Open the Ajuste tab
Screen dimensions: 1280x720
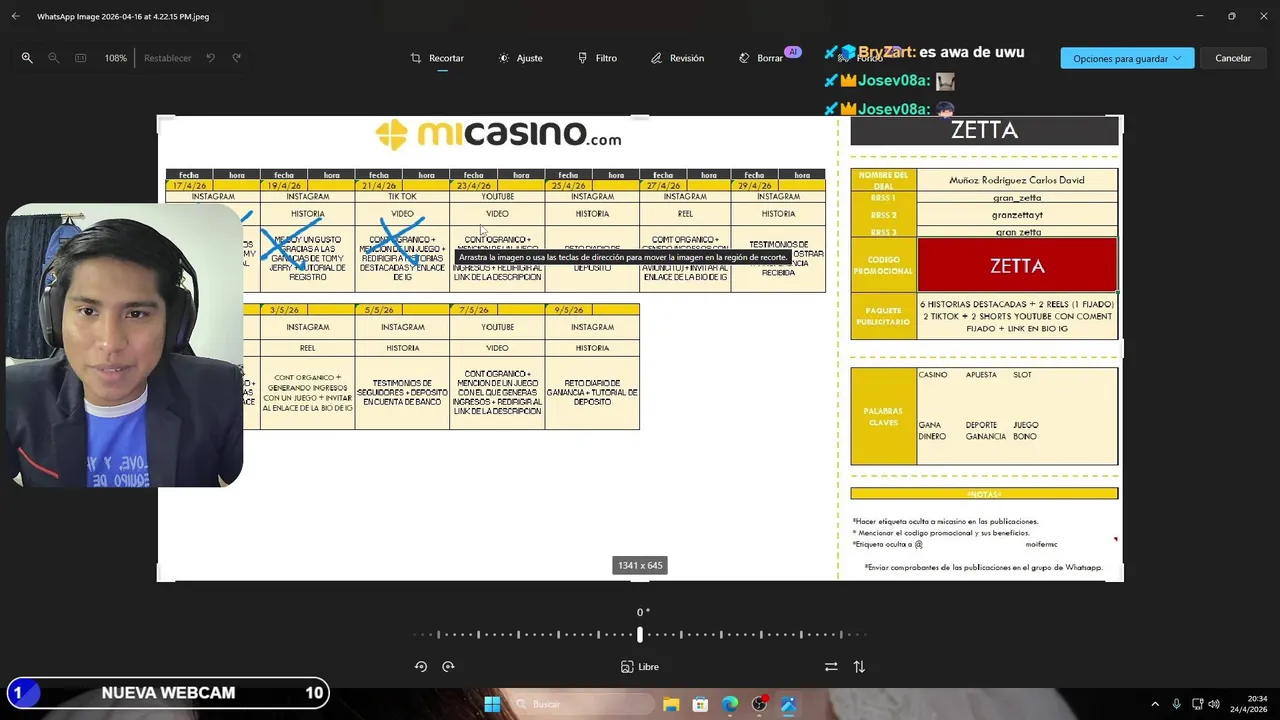click(521, 58)
